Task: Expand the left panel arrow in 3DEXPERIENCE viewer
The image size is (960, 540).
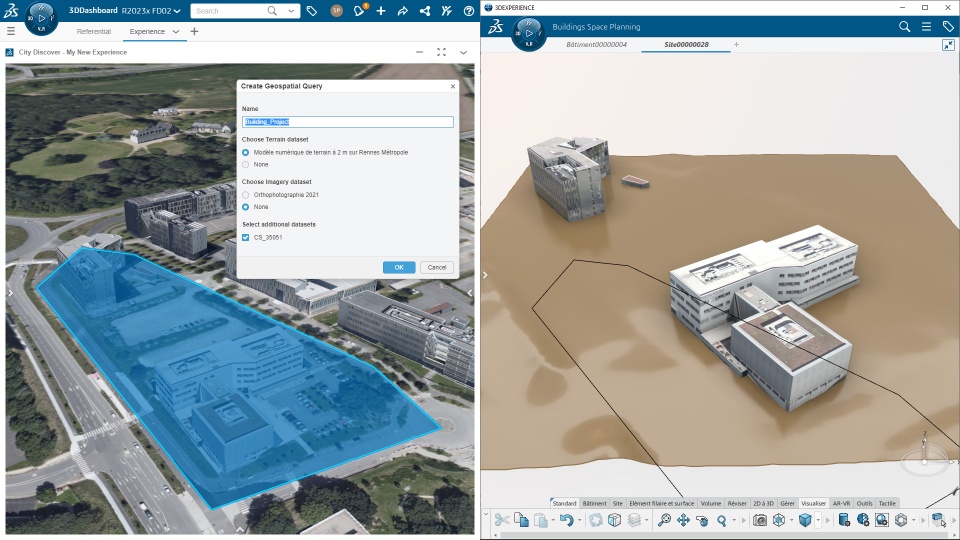Action: pyautogui.click(x=485, y=276)
